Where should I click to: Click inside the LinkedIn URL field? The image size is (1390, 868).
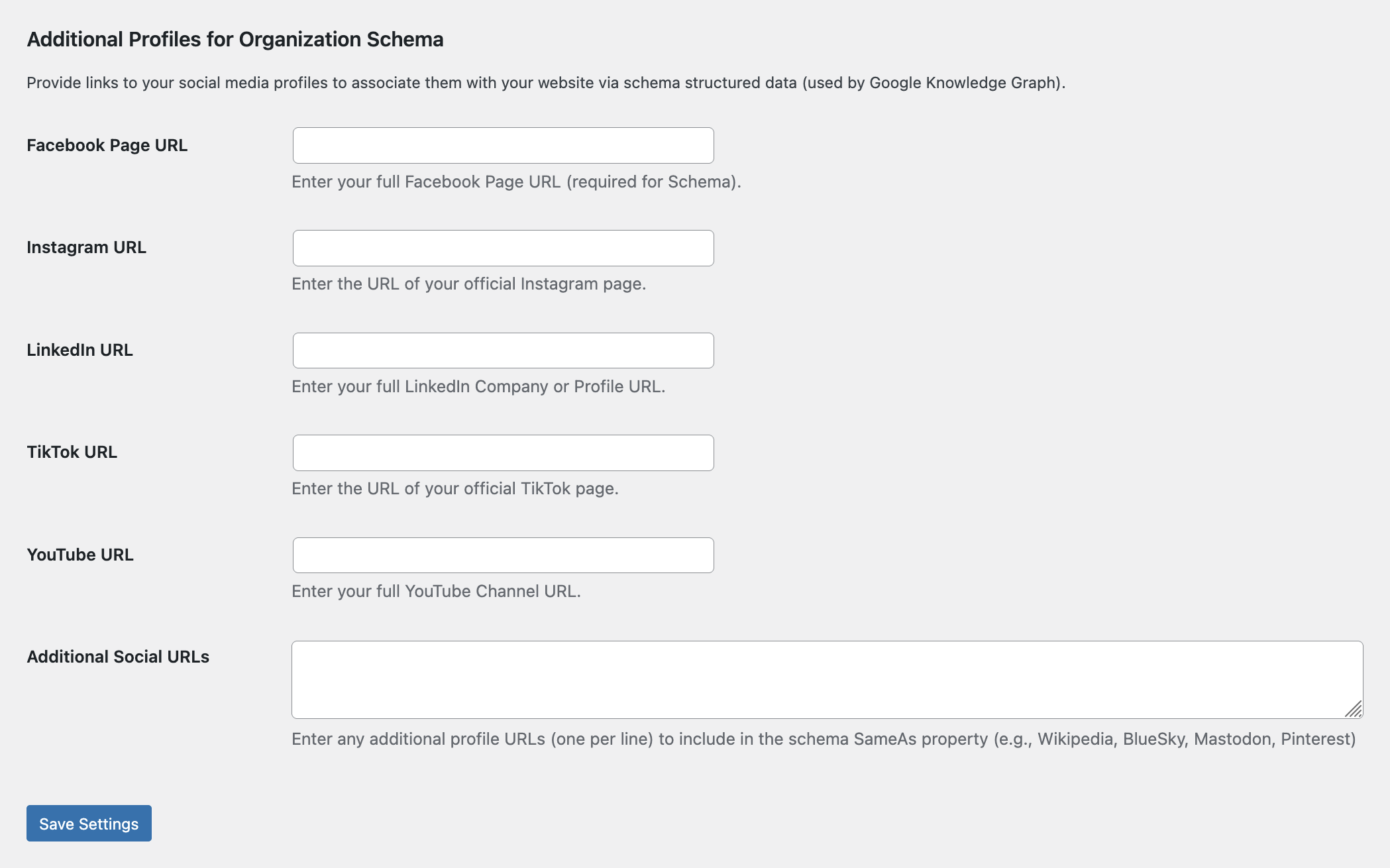tap(502, 350)
